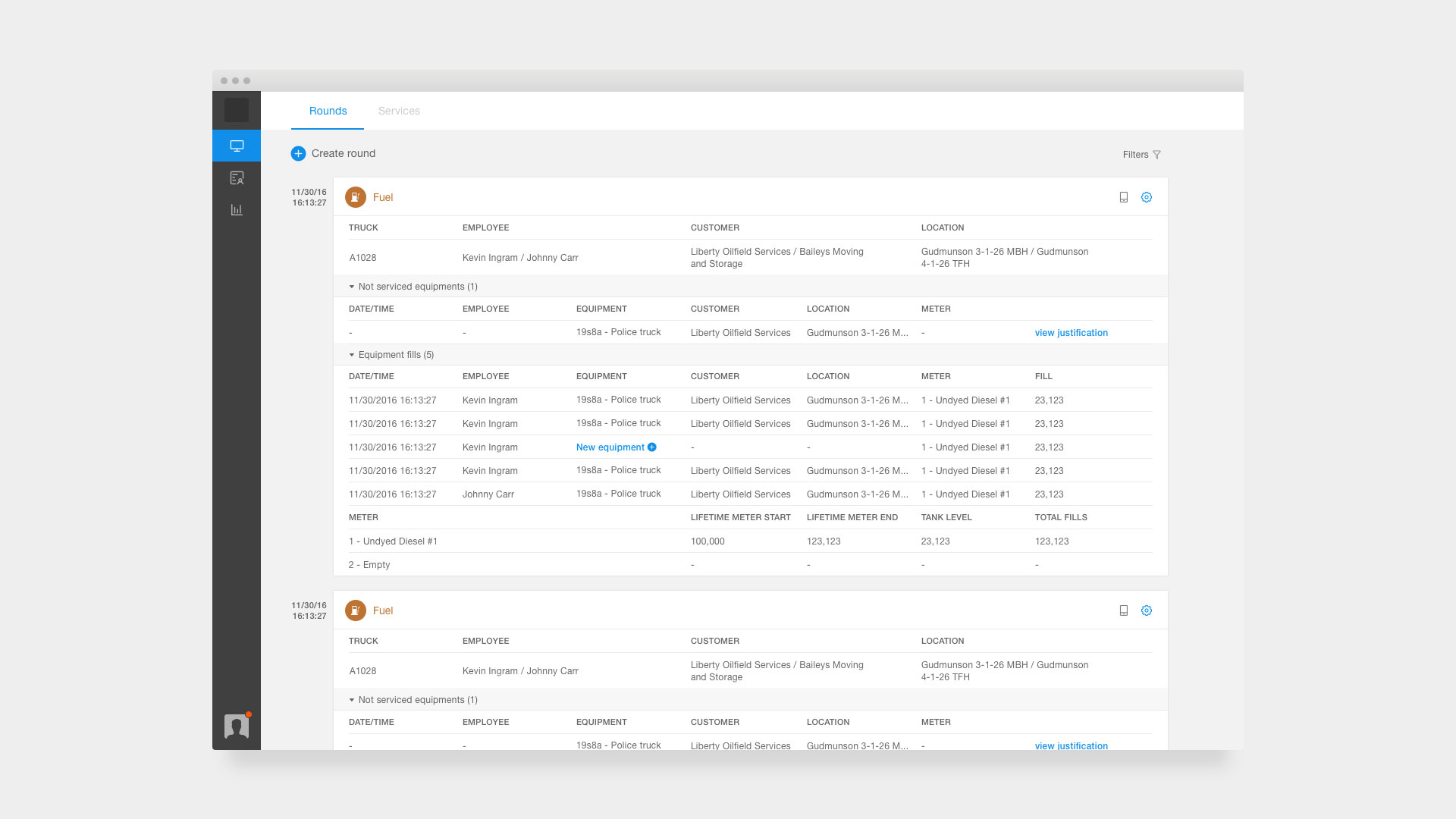Click the user avatar at sidebar bottom
The width and height of the screenshot is (1456, 819).
click(237, 726)
